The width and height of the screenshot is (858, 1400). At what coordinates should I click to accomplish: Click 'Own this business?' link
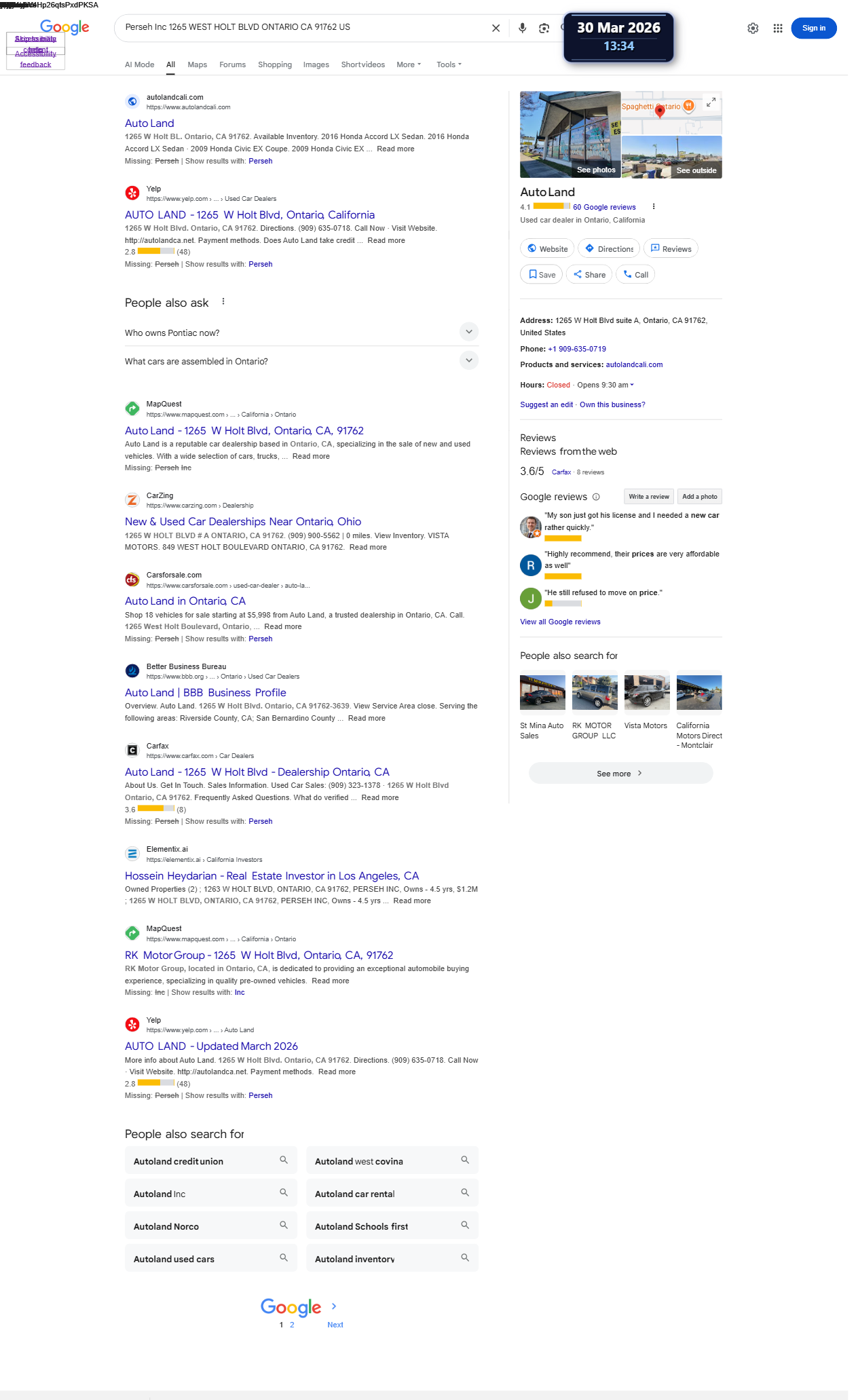tap(612, 404)
